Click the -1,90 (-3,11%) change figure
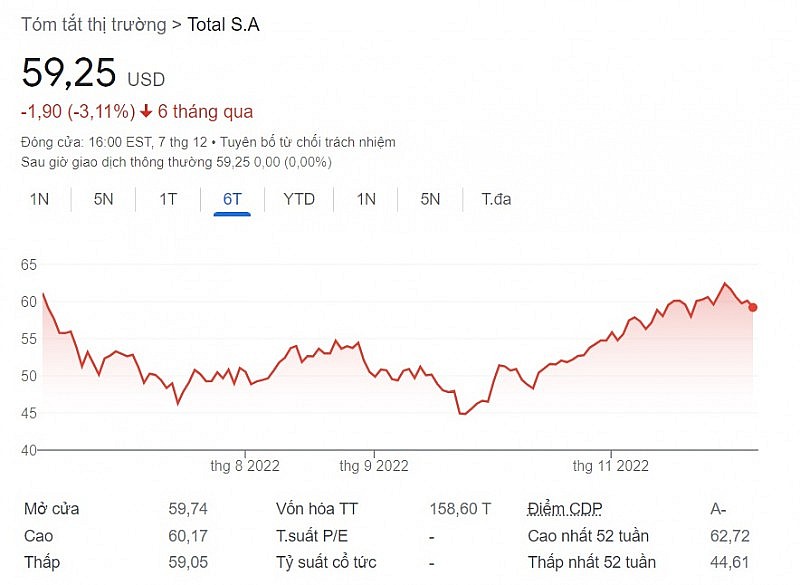The width and height of the screenshot is (800, 585). coord(77,112)
